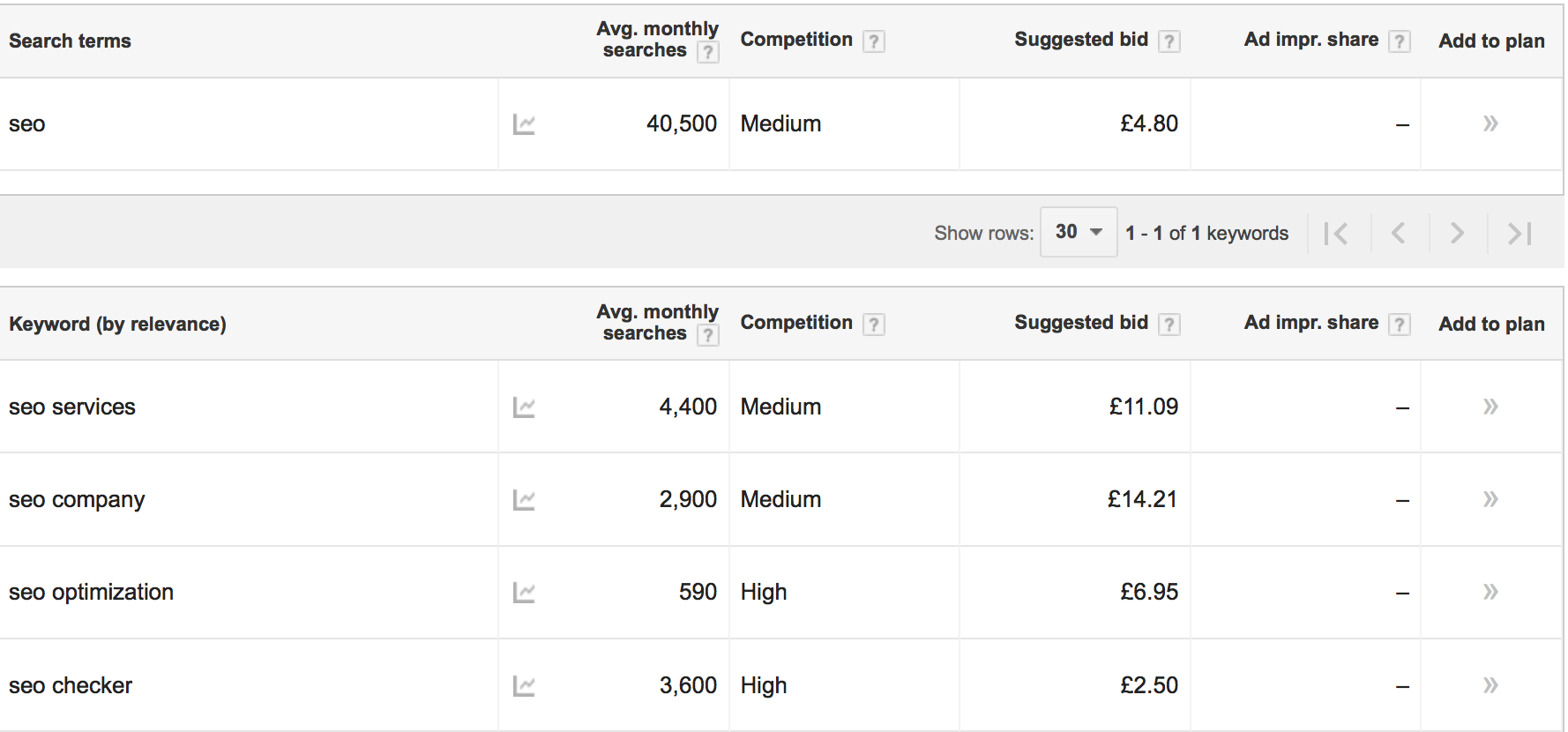
Task: Go to next page of keywords
Action: (1457, 234)
